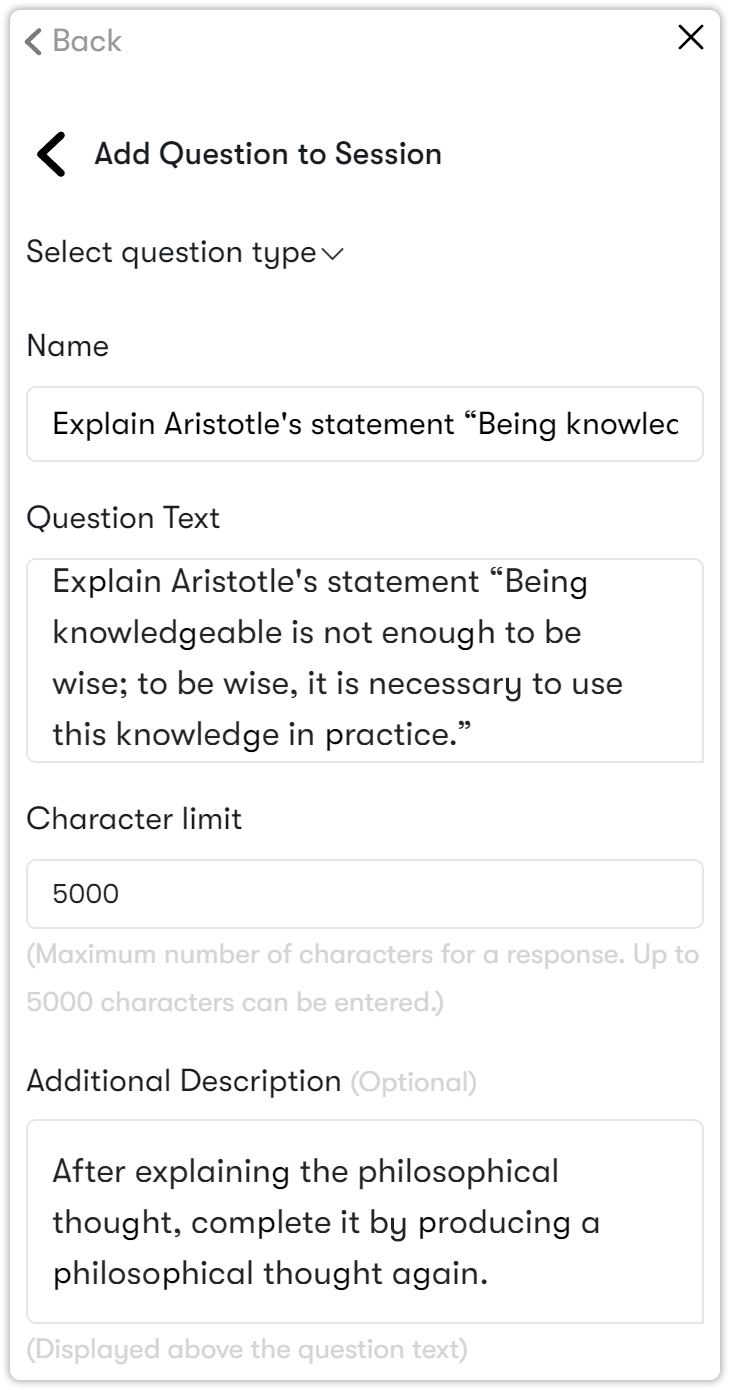Close the panel with the X icon

point(690,38)
